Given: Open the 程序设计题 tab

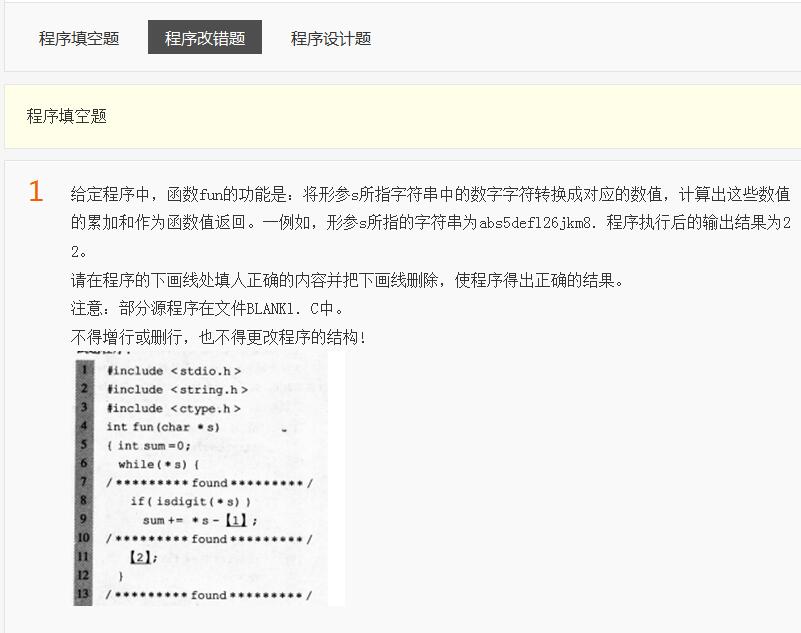Looking at the screenshot, I should pyautogui.click(x=331, y=38).
